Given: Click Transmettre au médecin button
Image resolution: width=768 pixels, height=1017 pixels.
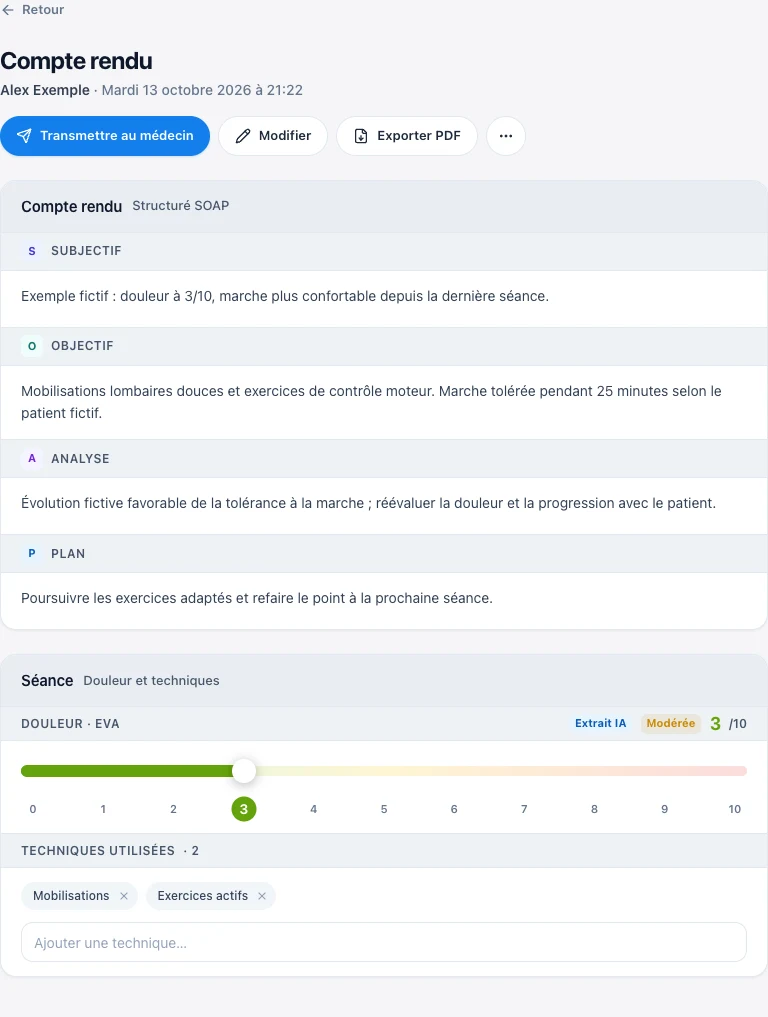Looking at the screenshot, I should coord(105,136).
